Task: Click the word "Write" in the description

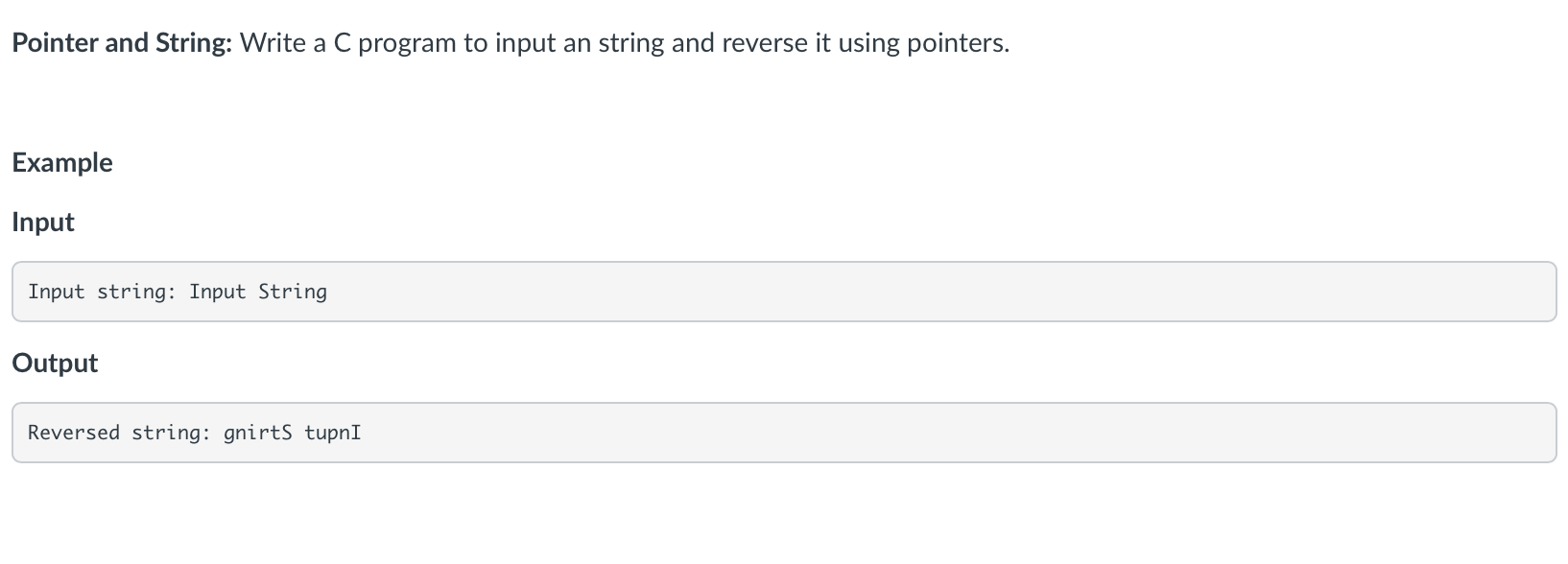Action: tap(273, 43)
